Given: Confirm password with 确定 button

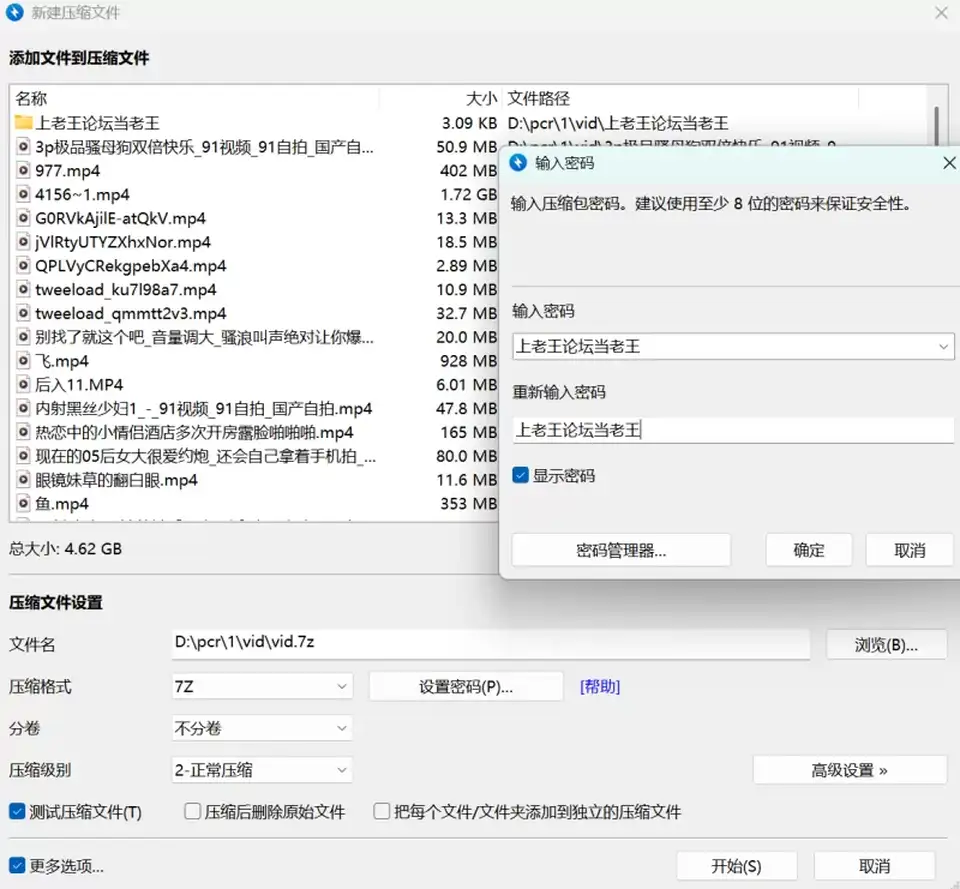Looking at the screenshot, I should click(809, 550).
